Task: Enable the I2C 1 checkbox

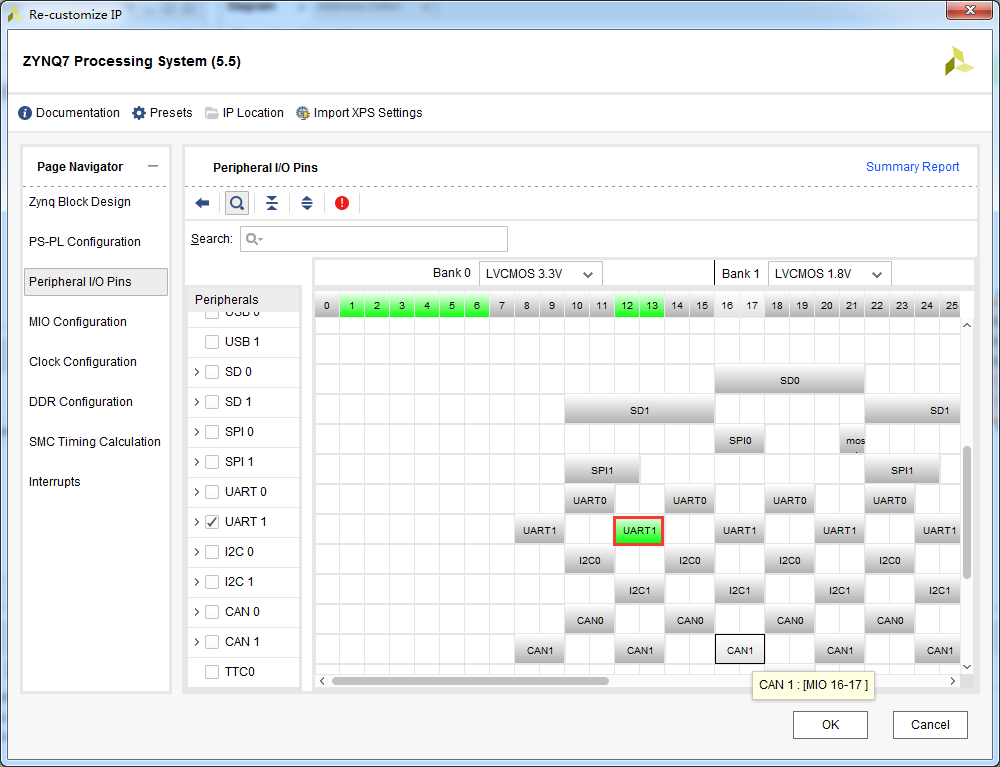Action: tap(212, 581)
